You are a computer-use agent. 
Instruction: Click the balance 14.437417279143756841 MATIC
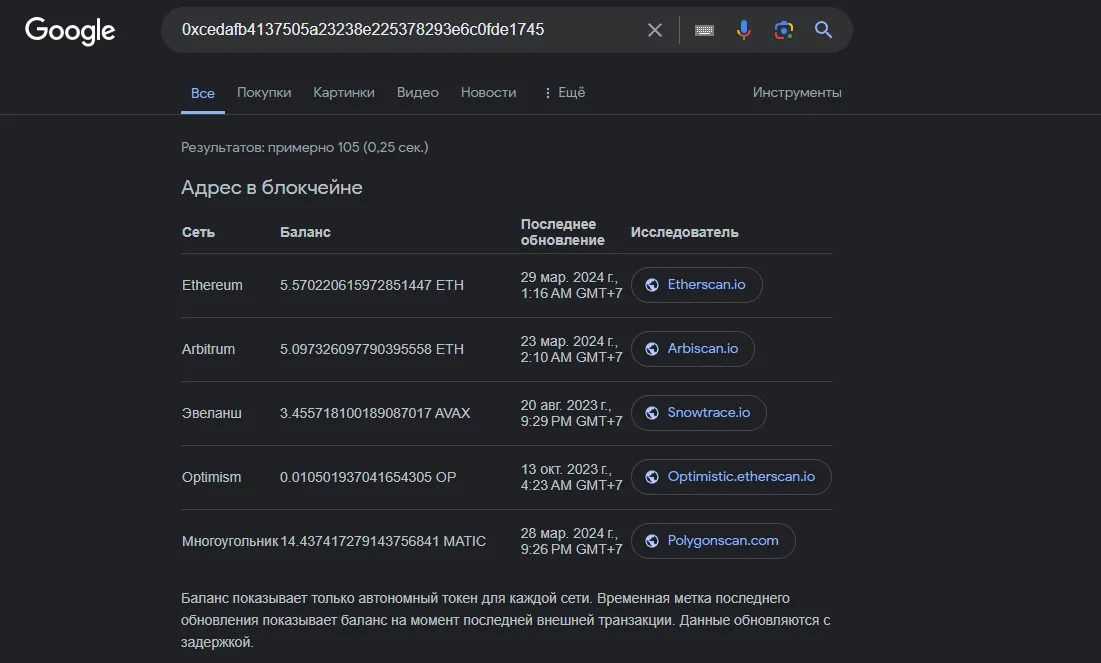383,541
